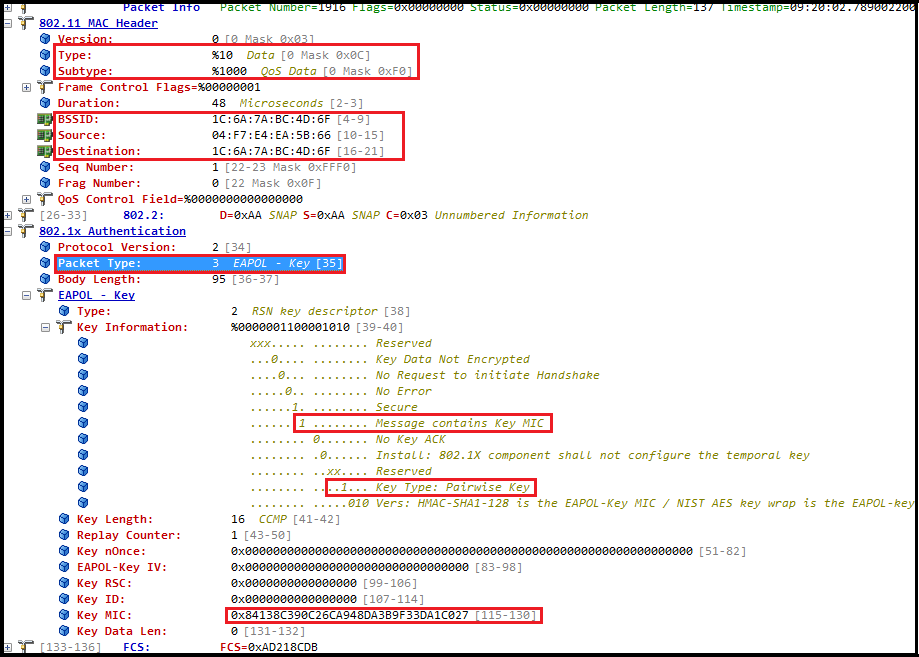919x657 pixels.
Task: Collapse the Key Information tree node
Action: pyautogui.click(x=45, y=327)
